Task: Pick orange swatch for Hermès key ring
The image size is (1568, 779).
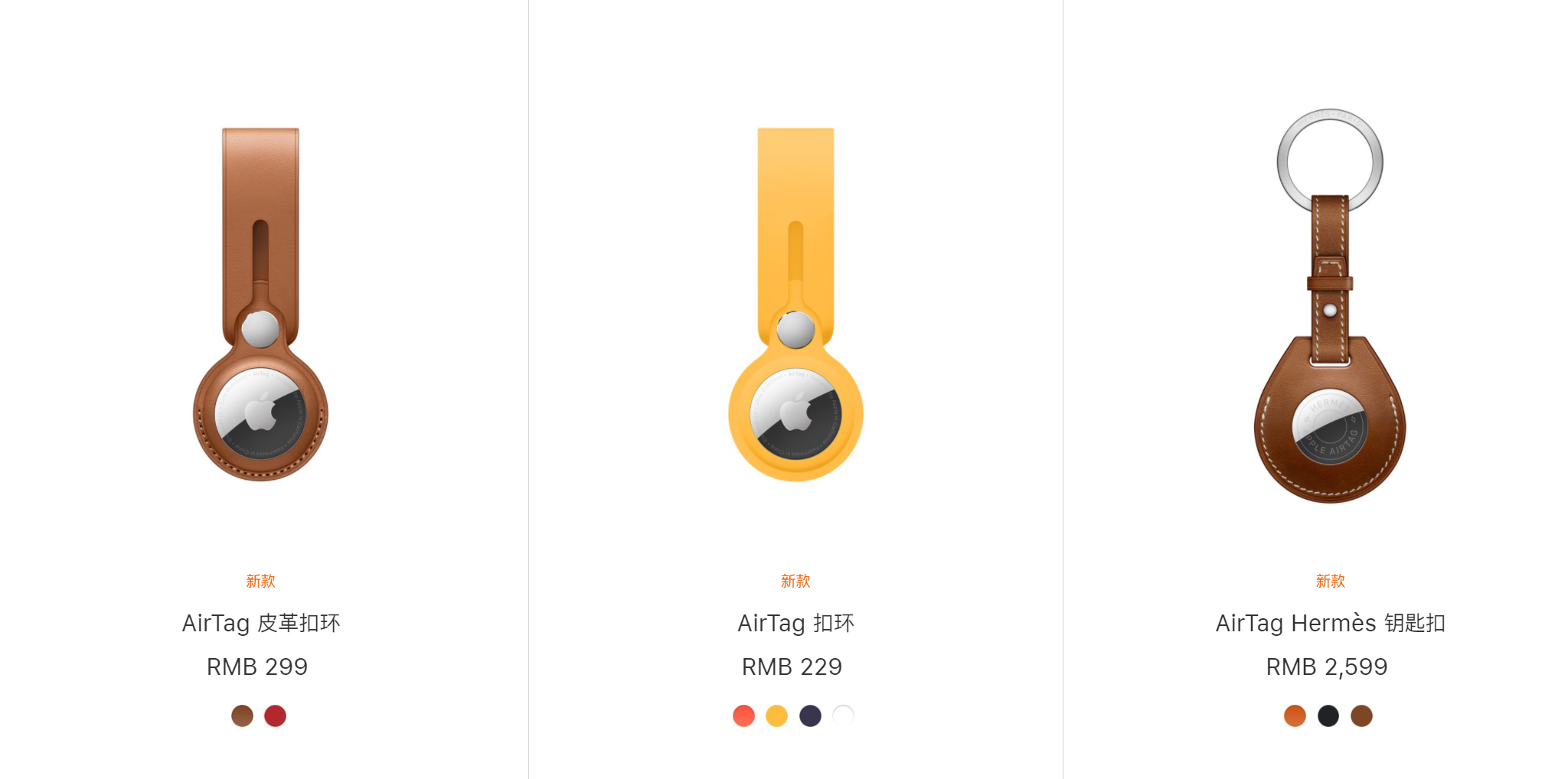Action: point(1295,715)
